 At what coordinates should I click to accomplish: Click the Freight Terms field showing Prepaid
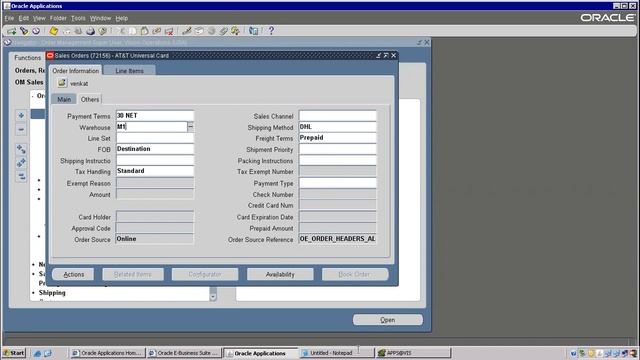coord(338,138)
